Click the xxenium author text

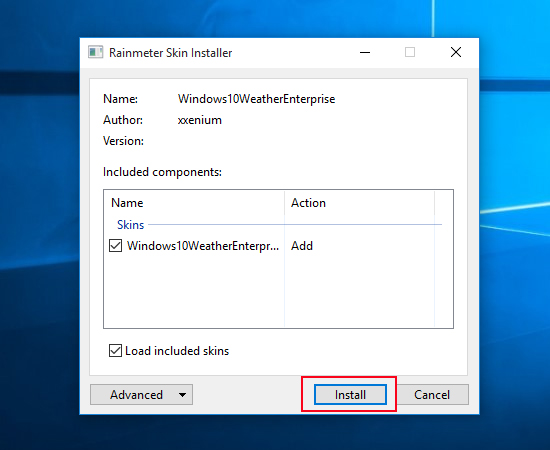click(x=200, y=120)
